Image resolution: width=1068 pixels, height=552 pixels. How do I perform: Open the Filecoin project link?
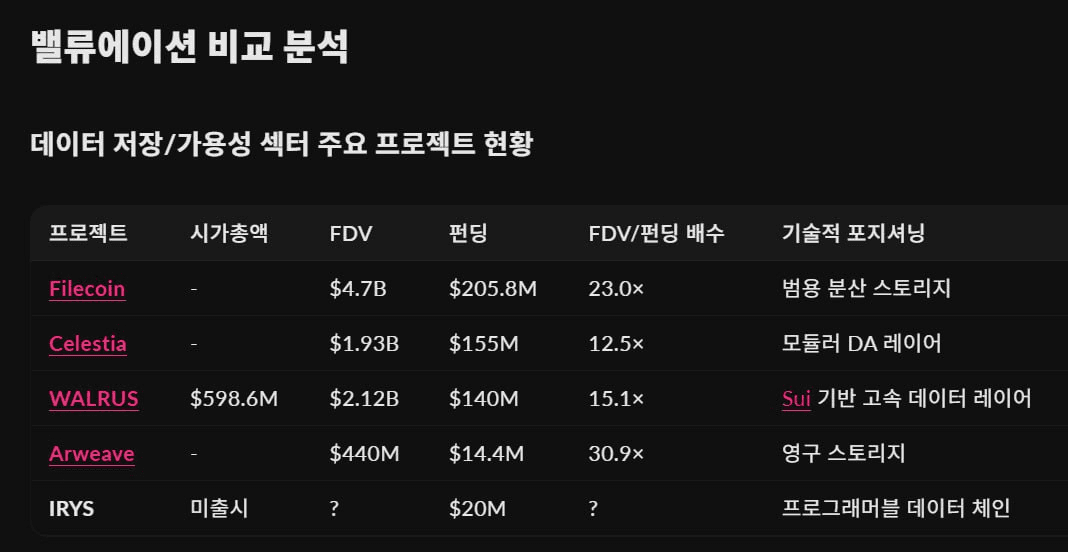tap(87, 289)
